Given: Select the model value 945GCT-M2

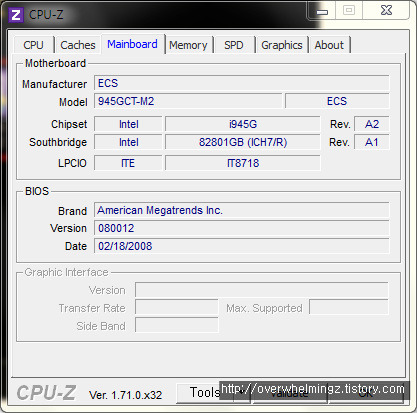Looking at the screenshot, I should pos(188,101).
